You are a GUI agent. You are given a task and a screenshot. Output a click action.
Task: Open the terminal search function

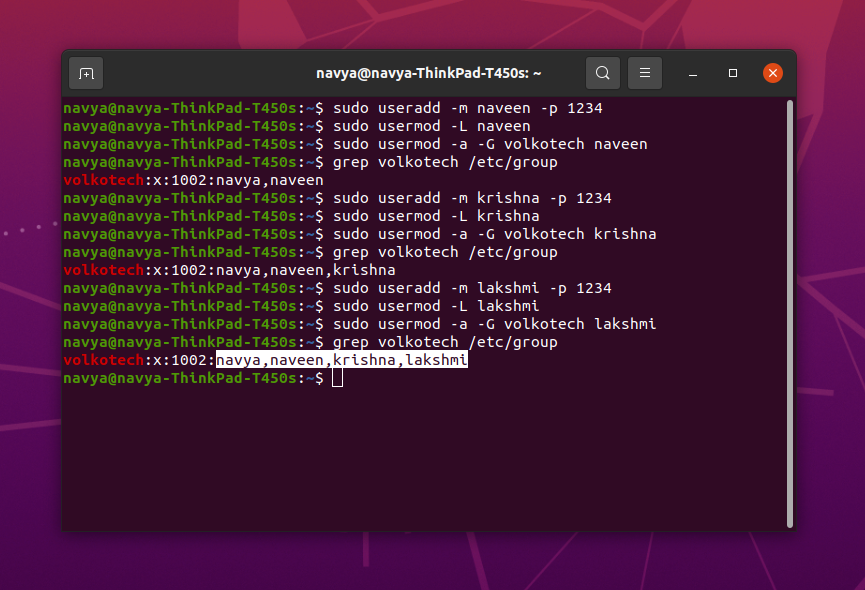point(602,72)
